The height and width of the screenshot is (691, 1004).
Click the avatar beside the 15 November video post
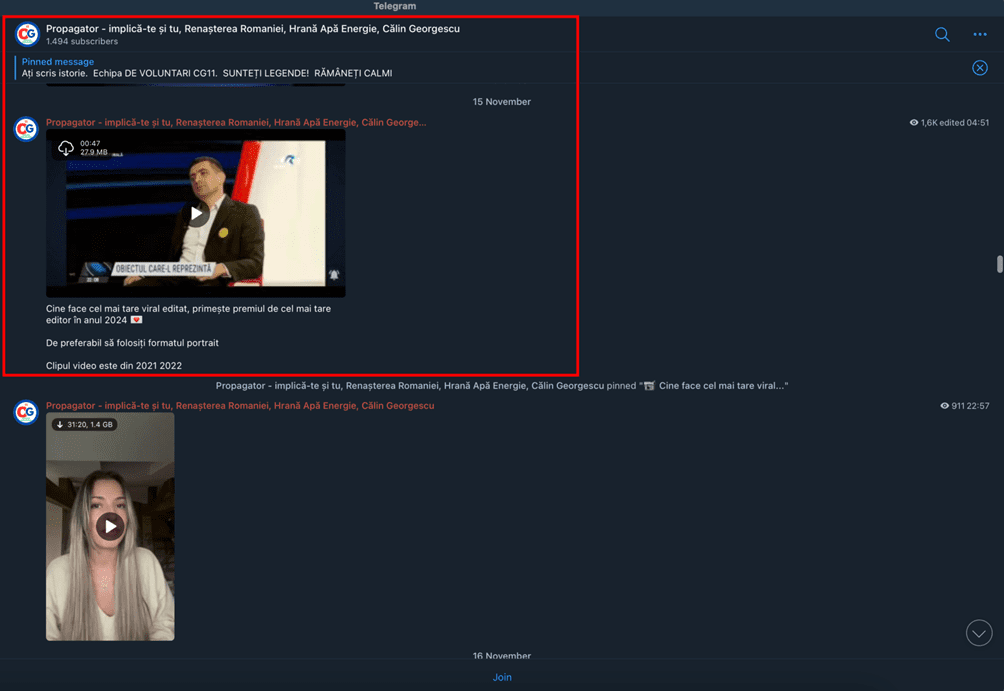click(26, 129)
